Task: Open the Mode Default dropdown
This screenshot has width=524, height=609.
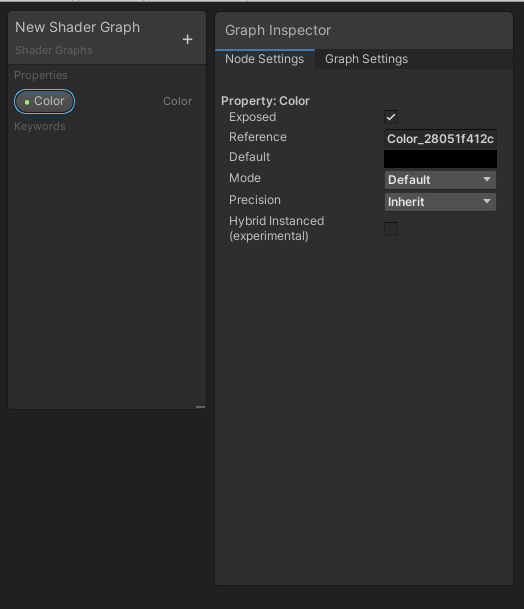Action: click(440, 180)
